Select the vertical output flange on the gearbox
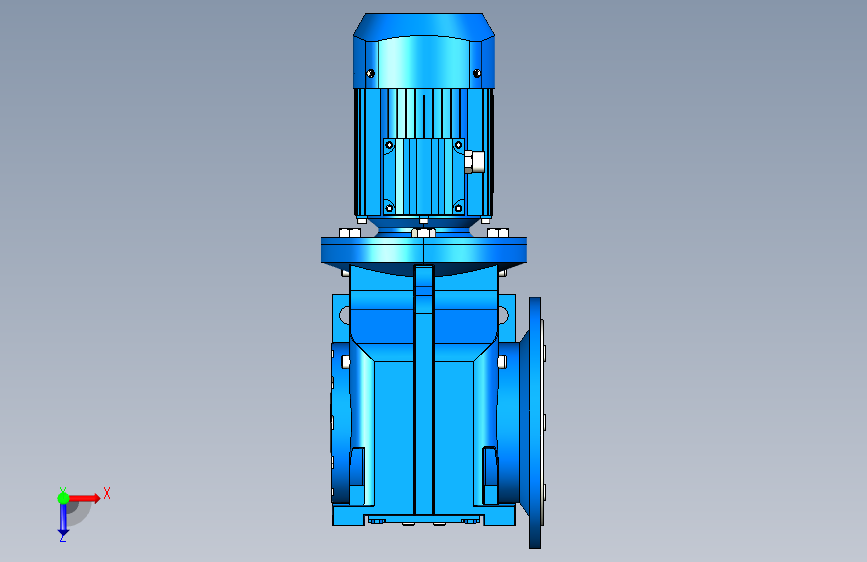867x562 pixels. [535, 423]
